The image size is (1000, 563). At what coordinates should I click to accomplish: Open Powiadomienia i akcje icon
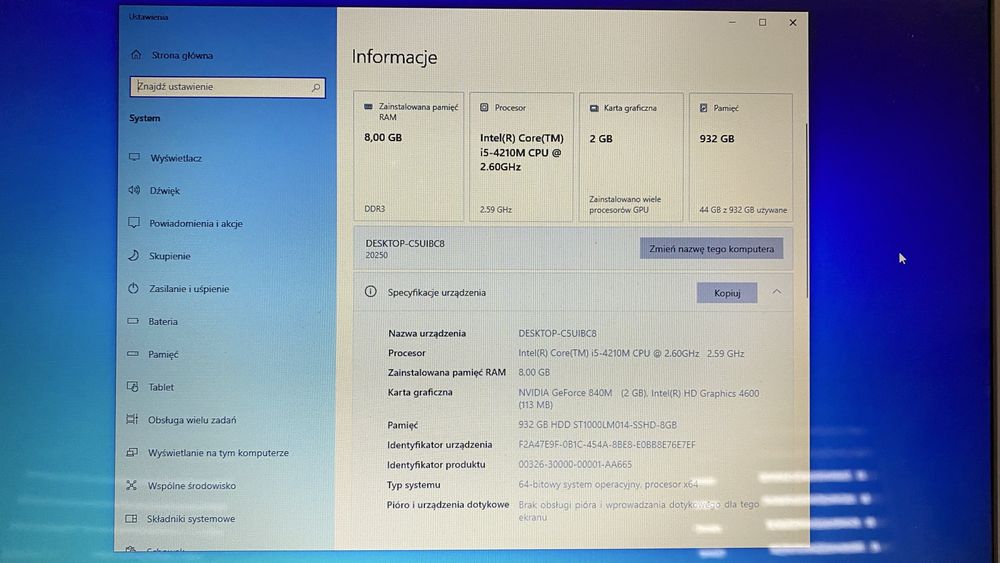[x=134, y=223]
